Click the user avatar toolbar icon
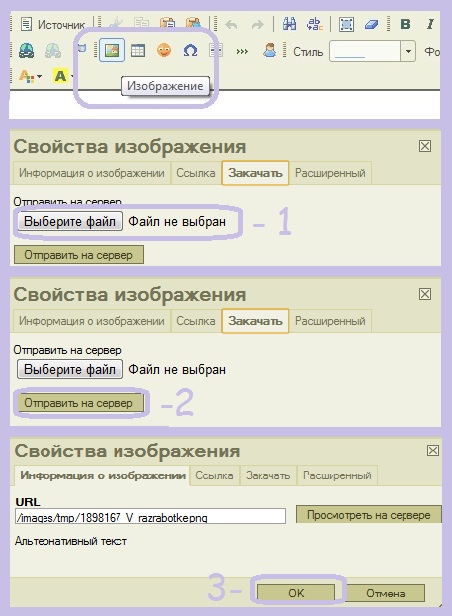Viewport: 452px width, 616px height. click(269, 50)
